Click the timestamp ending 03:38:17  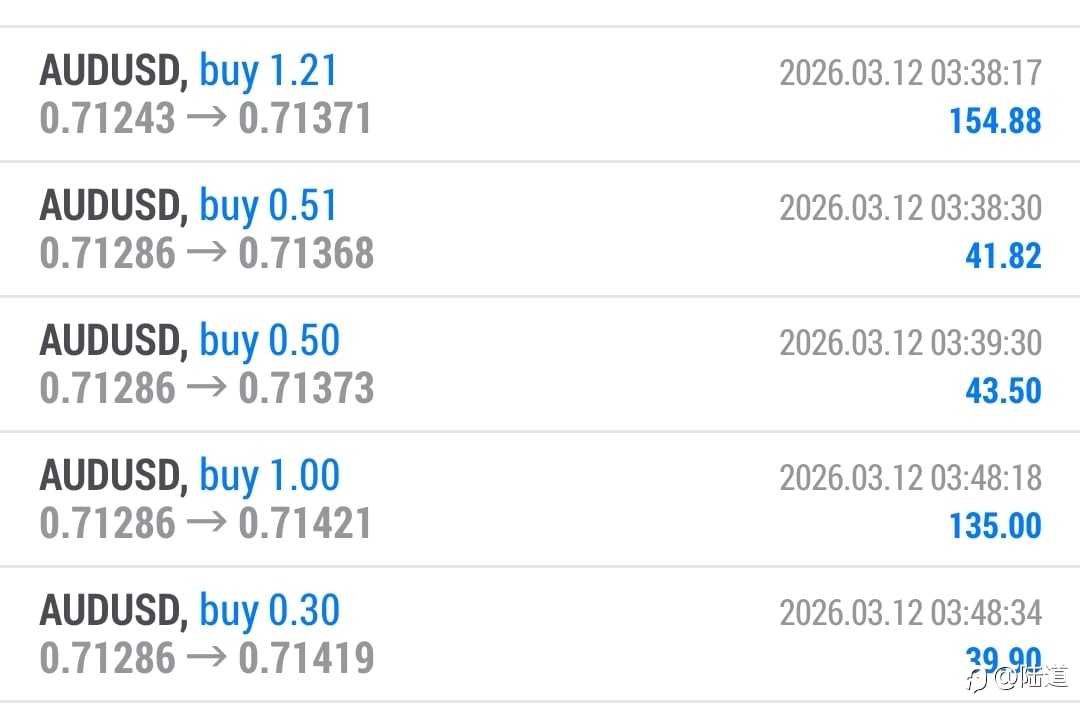click(910, 73)
